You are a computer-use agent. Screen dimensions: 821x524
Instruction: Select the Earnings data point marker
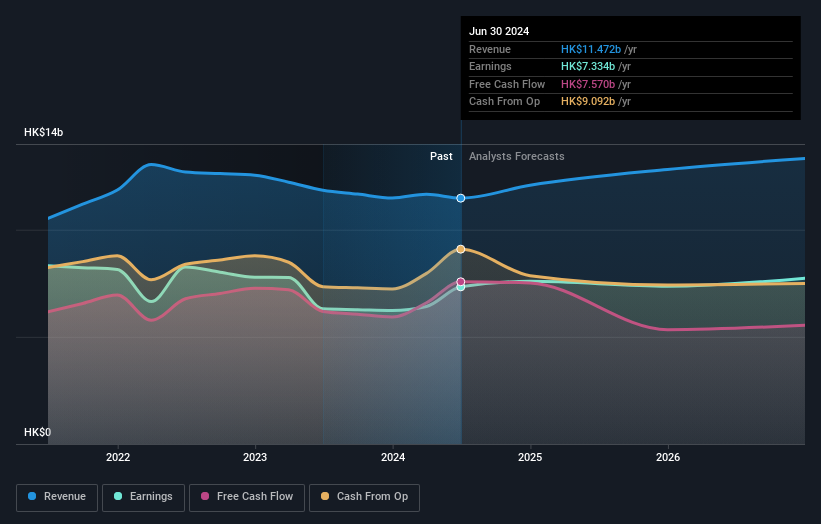461,287
